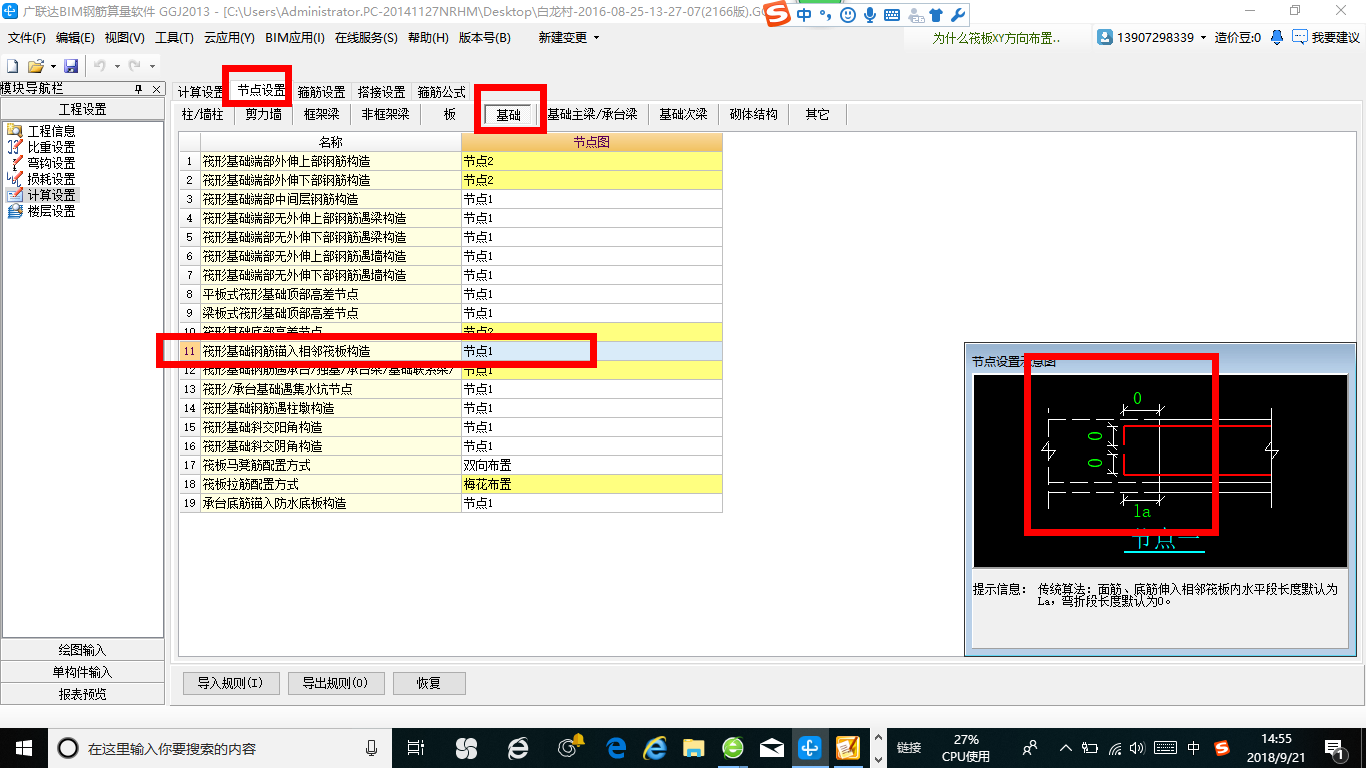Click the Save floppy disk icon
The height and width of the screenshot is (768, 1366).
pyautogui.click(x=71, y=66)
